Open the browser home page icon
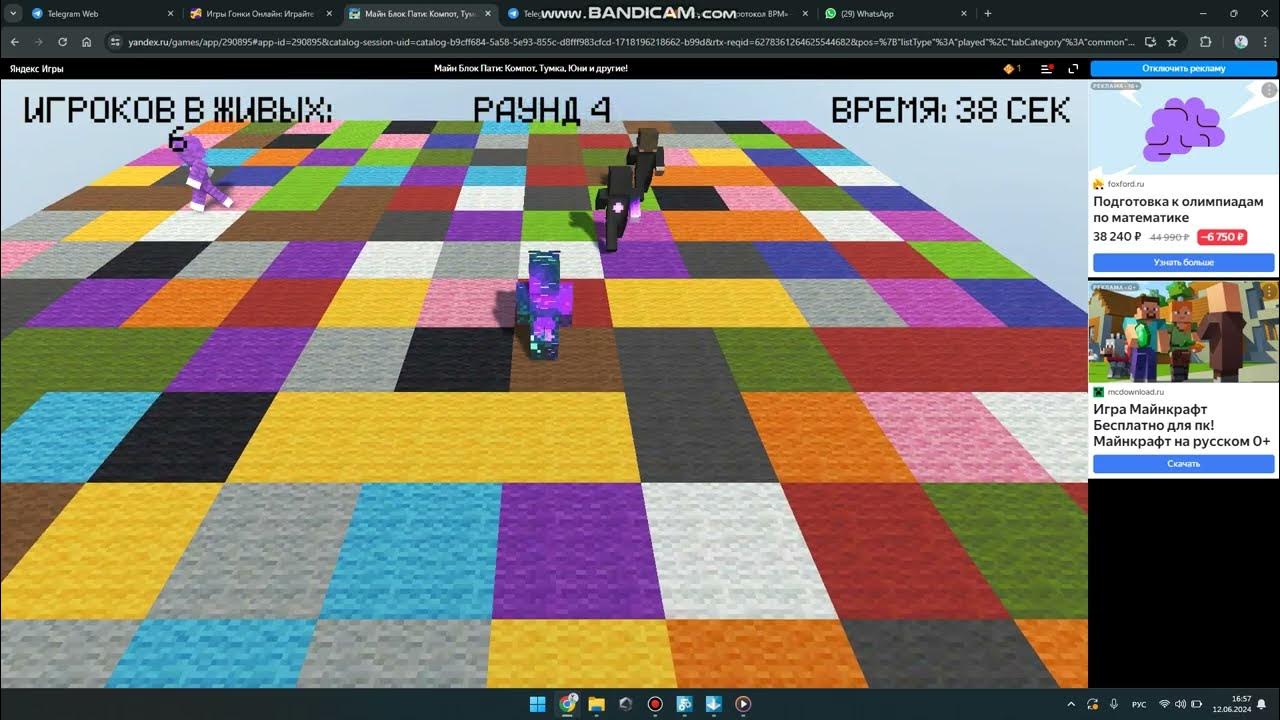This screenshot has height=720, width=1280. tap(87, 42)
